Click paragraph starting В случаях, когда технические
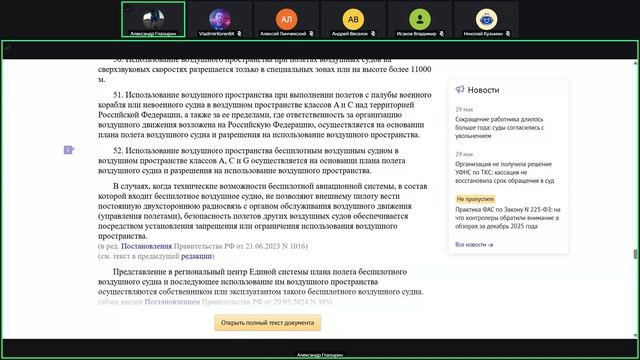 [262, 211]
